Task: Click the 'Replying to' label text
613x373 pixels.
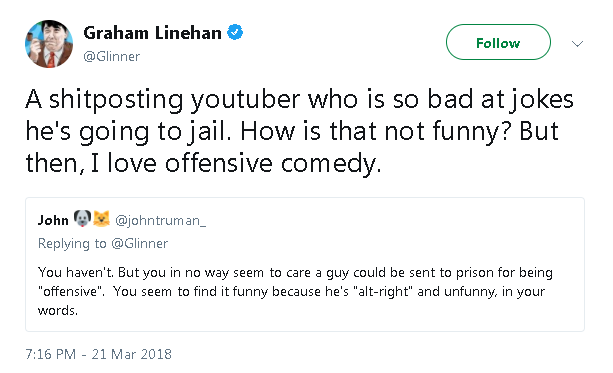Action: click(x=72, y=244)
